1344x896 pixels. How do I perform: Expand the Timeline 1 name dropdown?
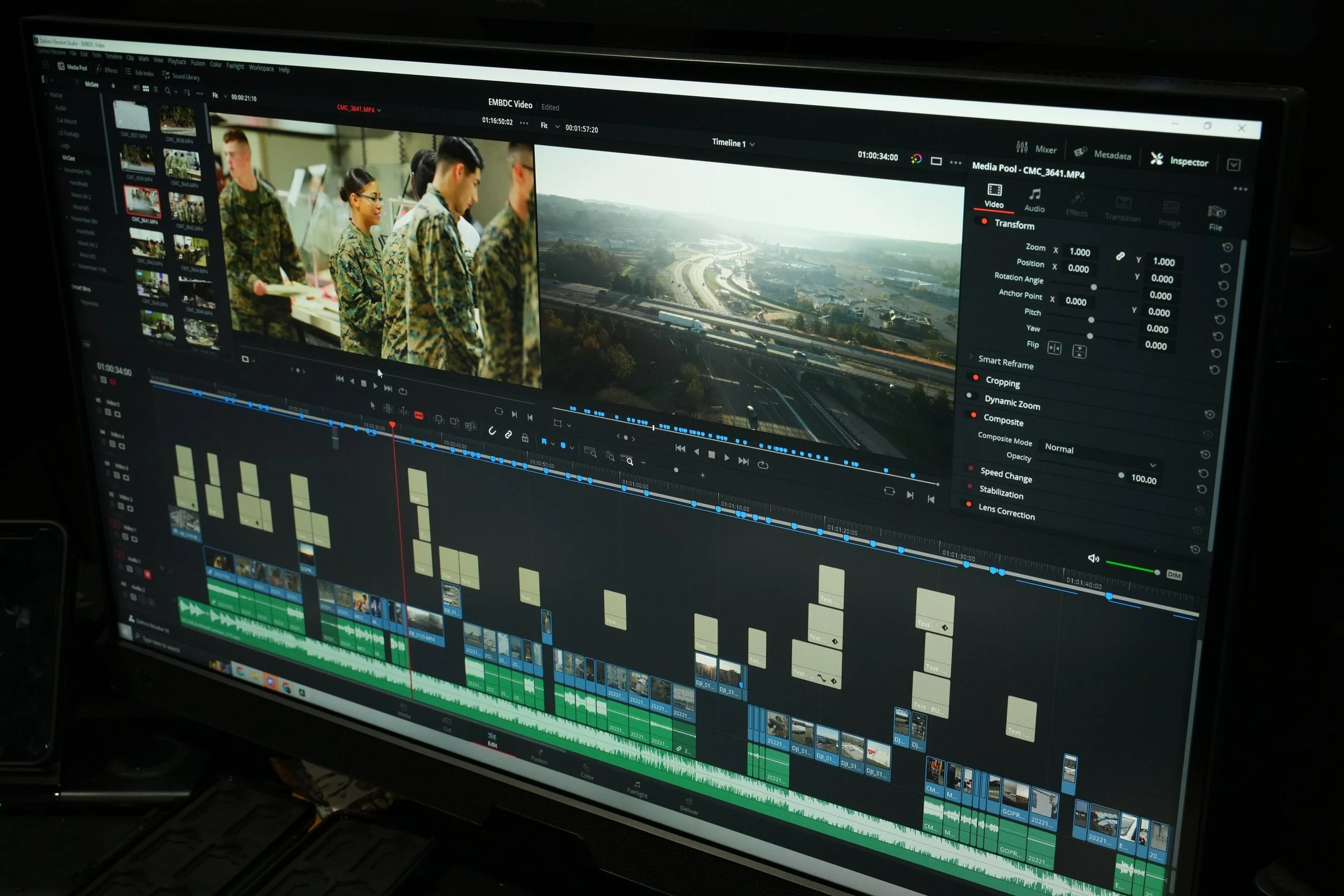752,145
